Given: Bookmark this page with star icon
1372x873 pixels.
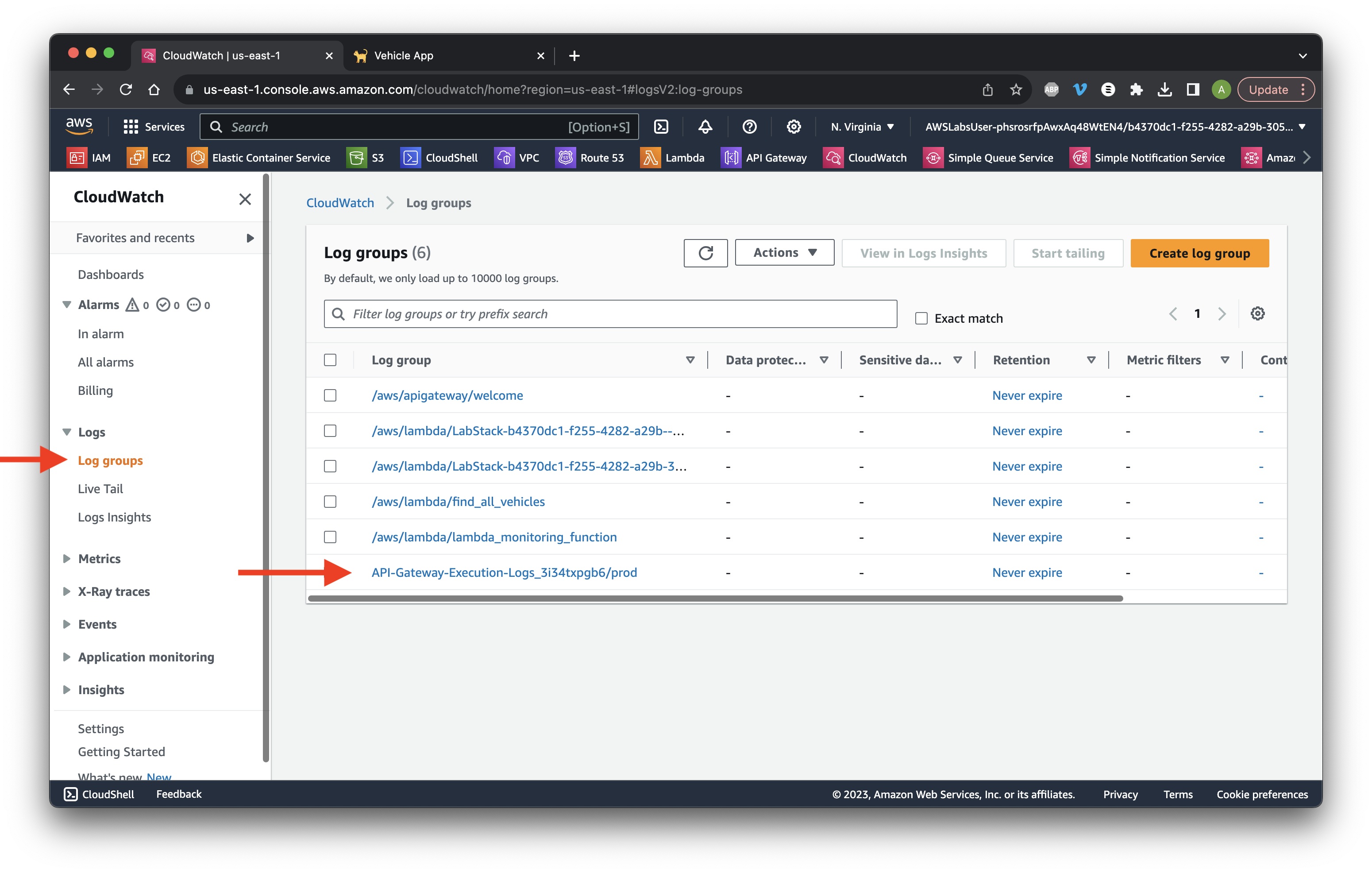Looking at the screenshot, I should 1016,89.
